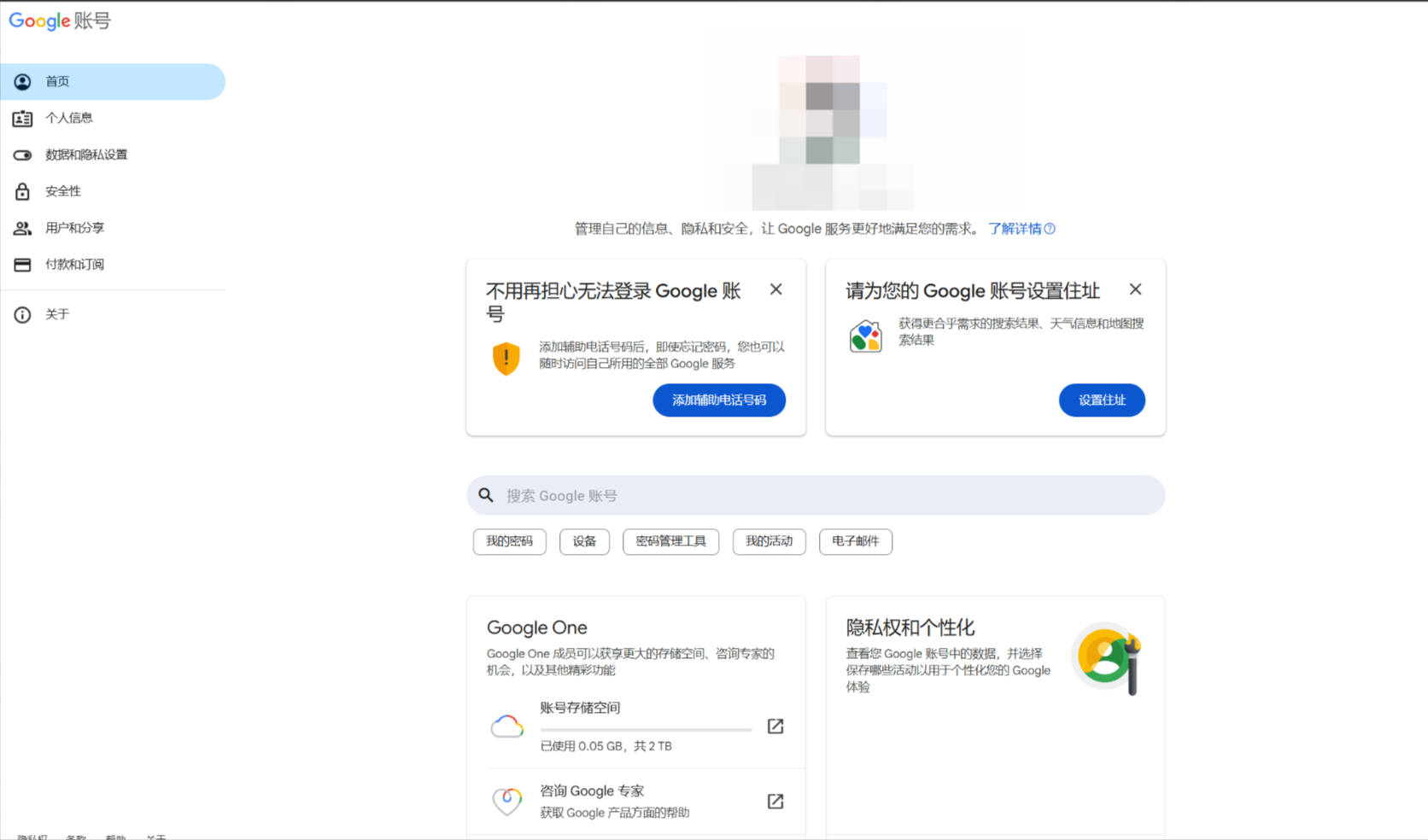Select 首页 in the sidebar
The width and height of the screenshot is (1428, 840).
[113, 82]
